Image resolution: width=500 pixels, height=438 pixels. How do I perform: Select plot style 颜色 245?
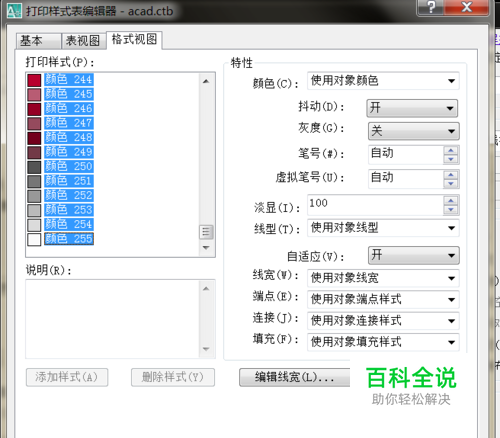pos(69,94)
